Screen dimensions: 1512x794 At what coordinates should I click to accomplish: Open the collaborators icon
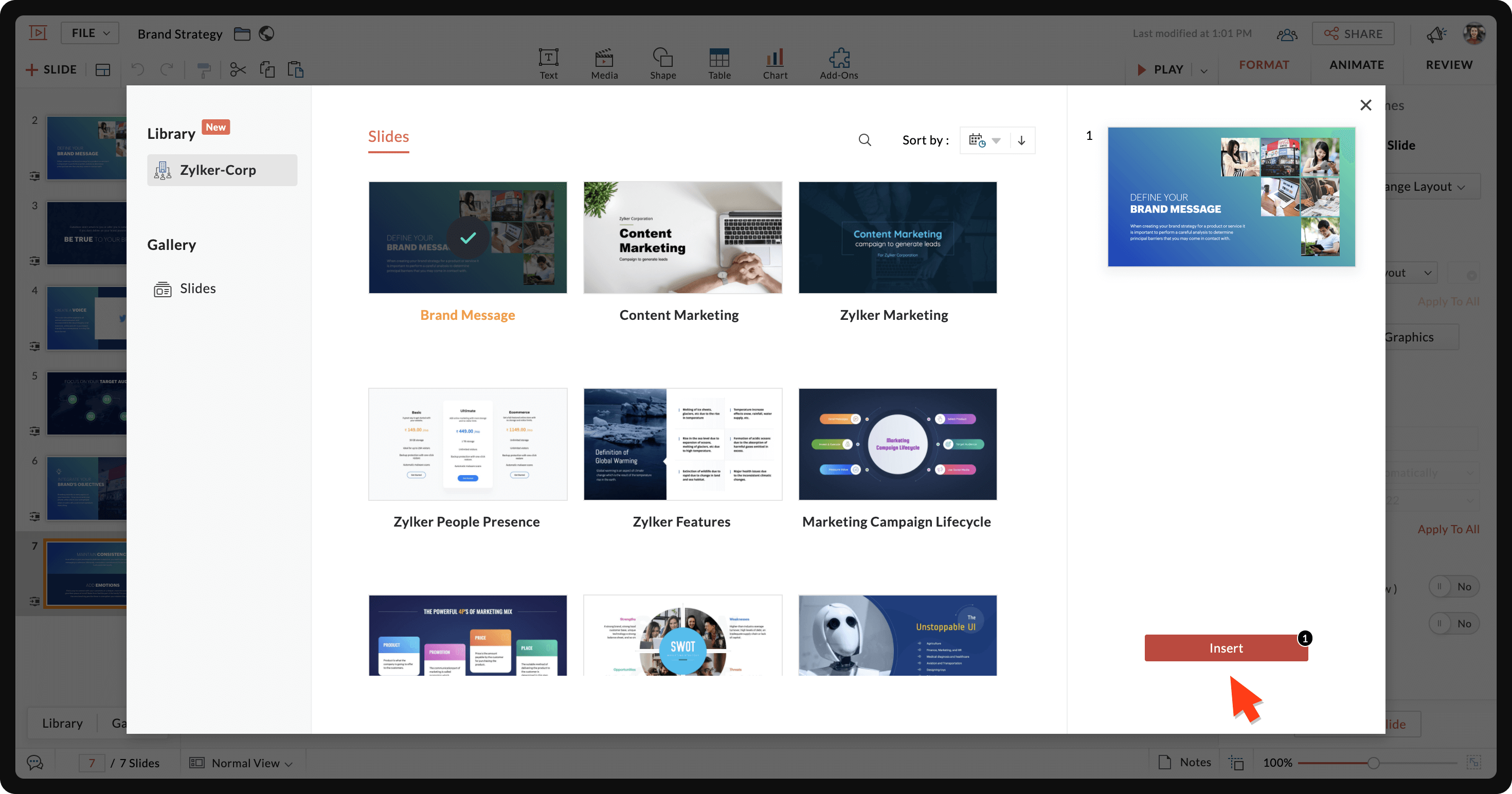tap(1287, 34)
